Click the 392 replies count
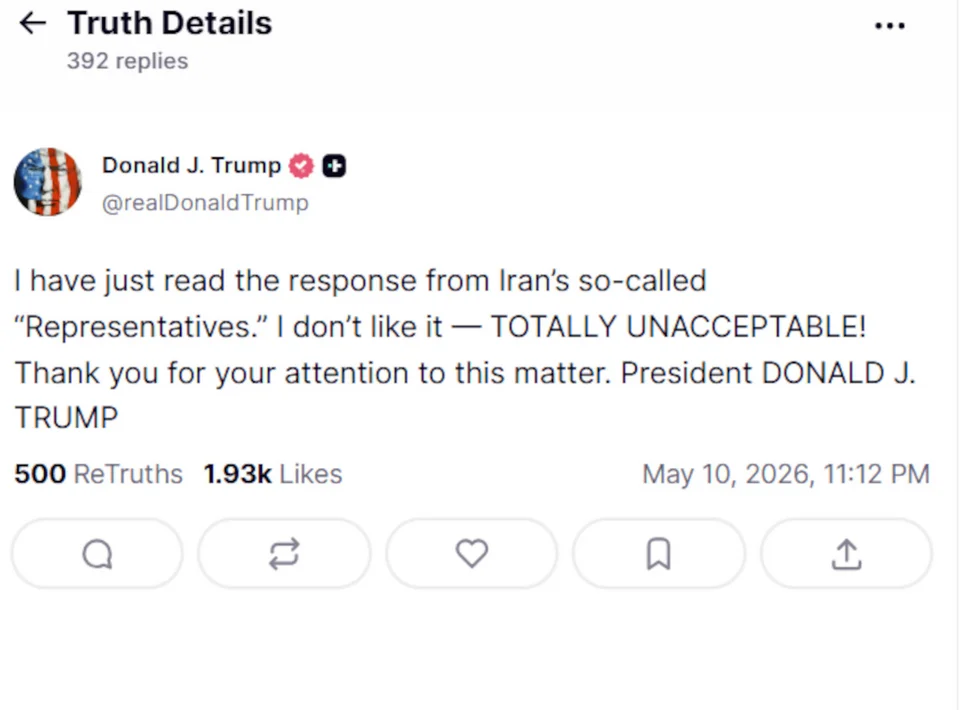Image resolution: width=960 pixels, height=710 pixels. tap(127, 61)
